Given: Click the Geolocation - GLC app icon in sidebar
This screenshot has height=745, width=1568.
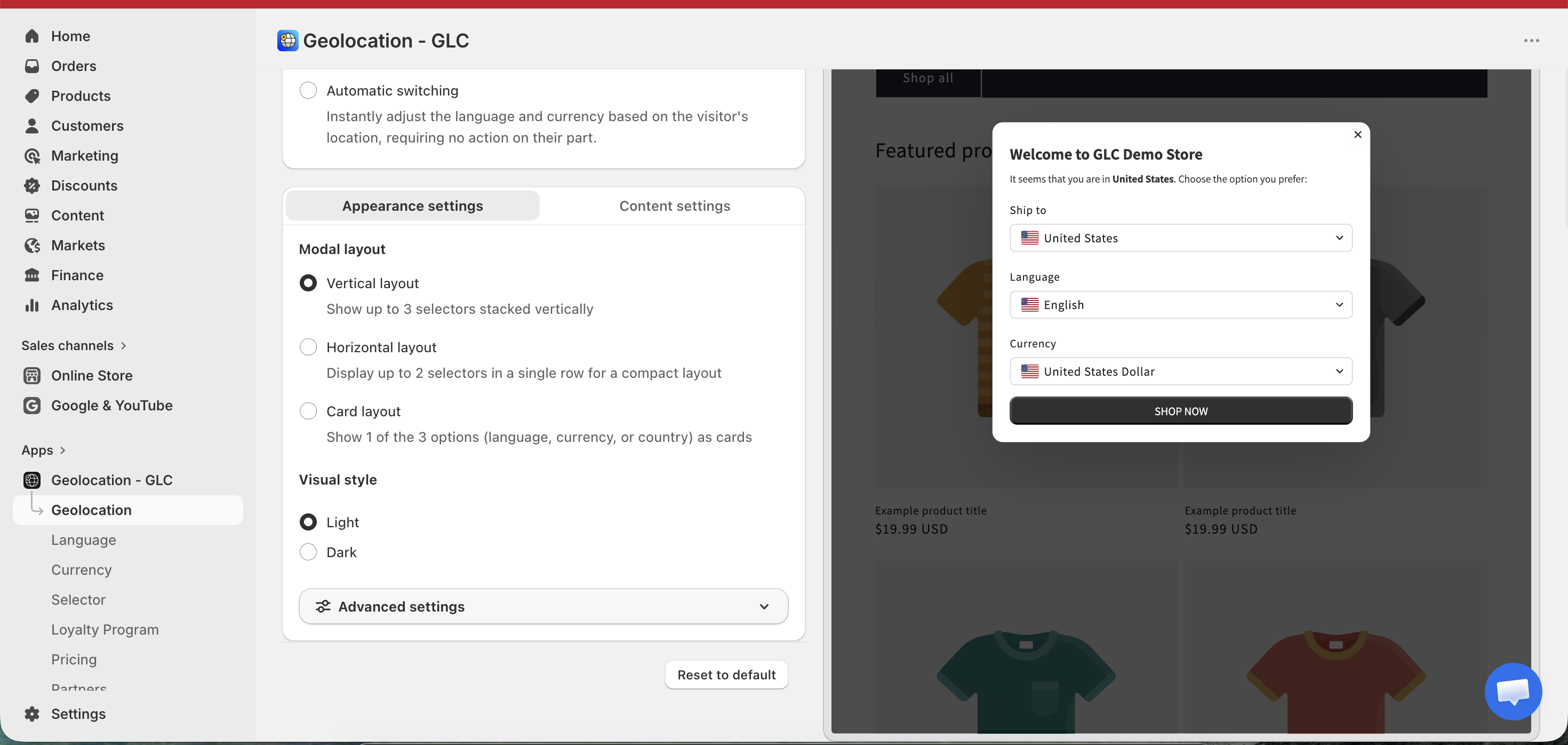Looking at the screenshot, I should click(x=31, y=480).
